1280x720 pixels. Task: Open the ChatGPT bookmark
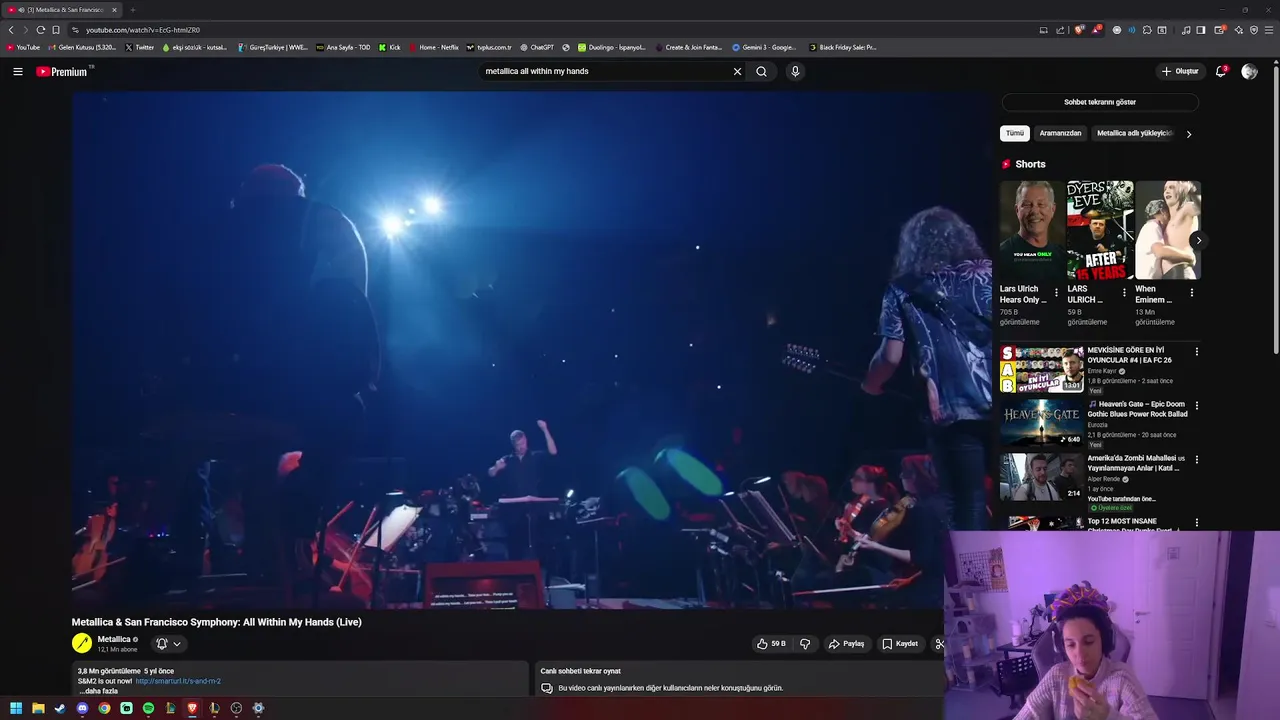(537, 47)
